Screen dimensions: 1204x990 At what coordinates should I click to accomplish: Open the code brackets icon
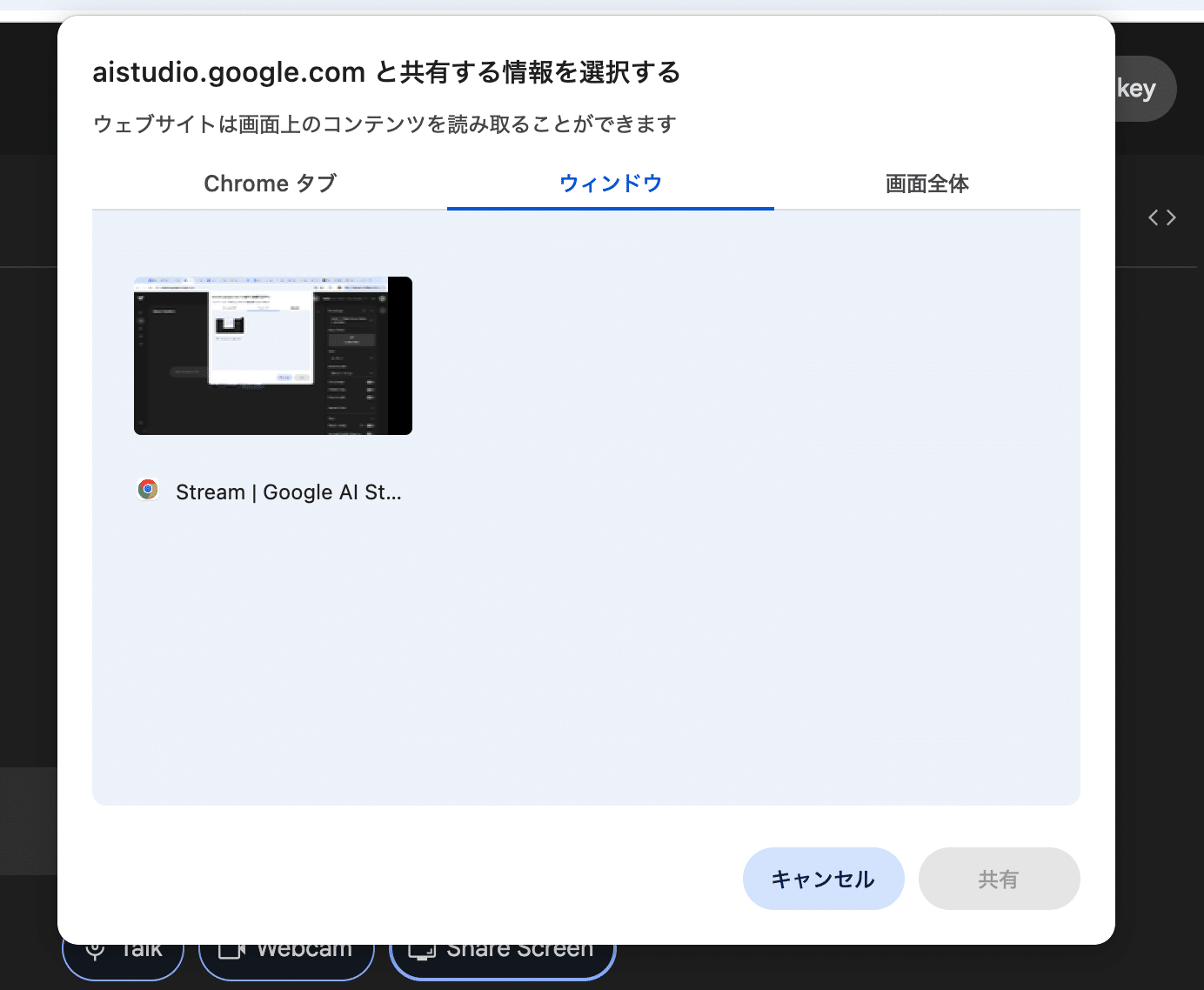(1161, 217)
